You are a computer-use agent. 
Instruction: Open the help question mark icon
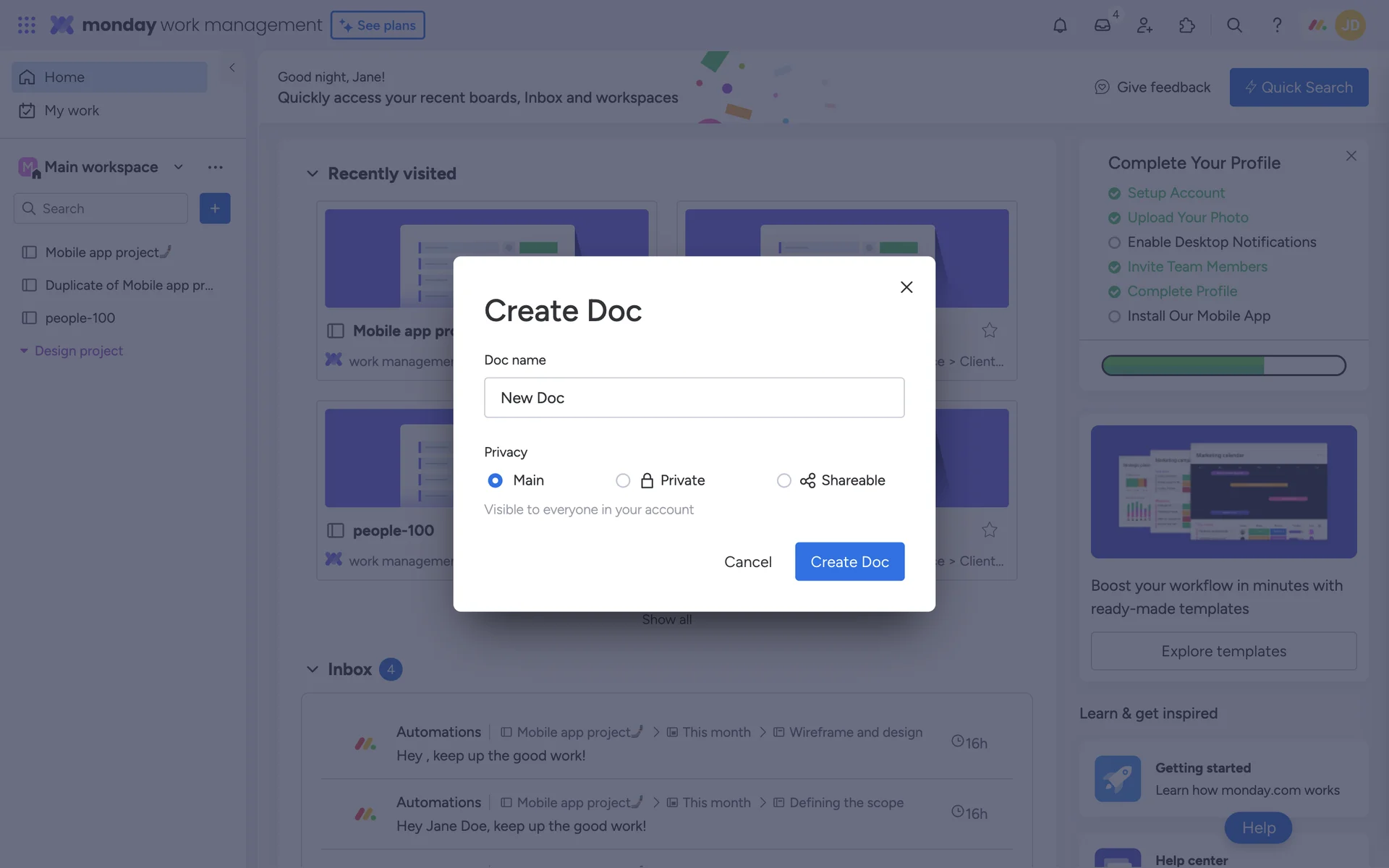coord(1277,25)
